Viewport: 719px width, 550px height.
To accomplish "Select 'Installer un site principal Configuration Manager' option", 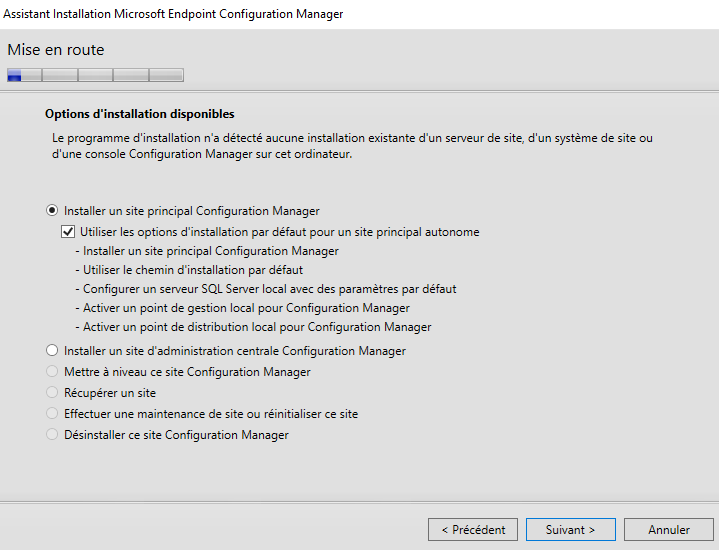I will [x=53, y=211].
